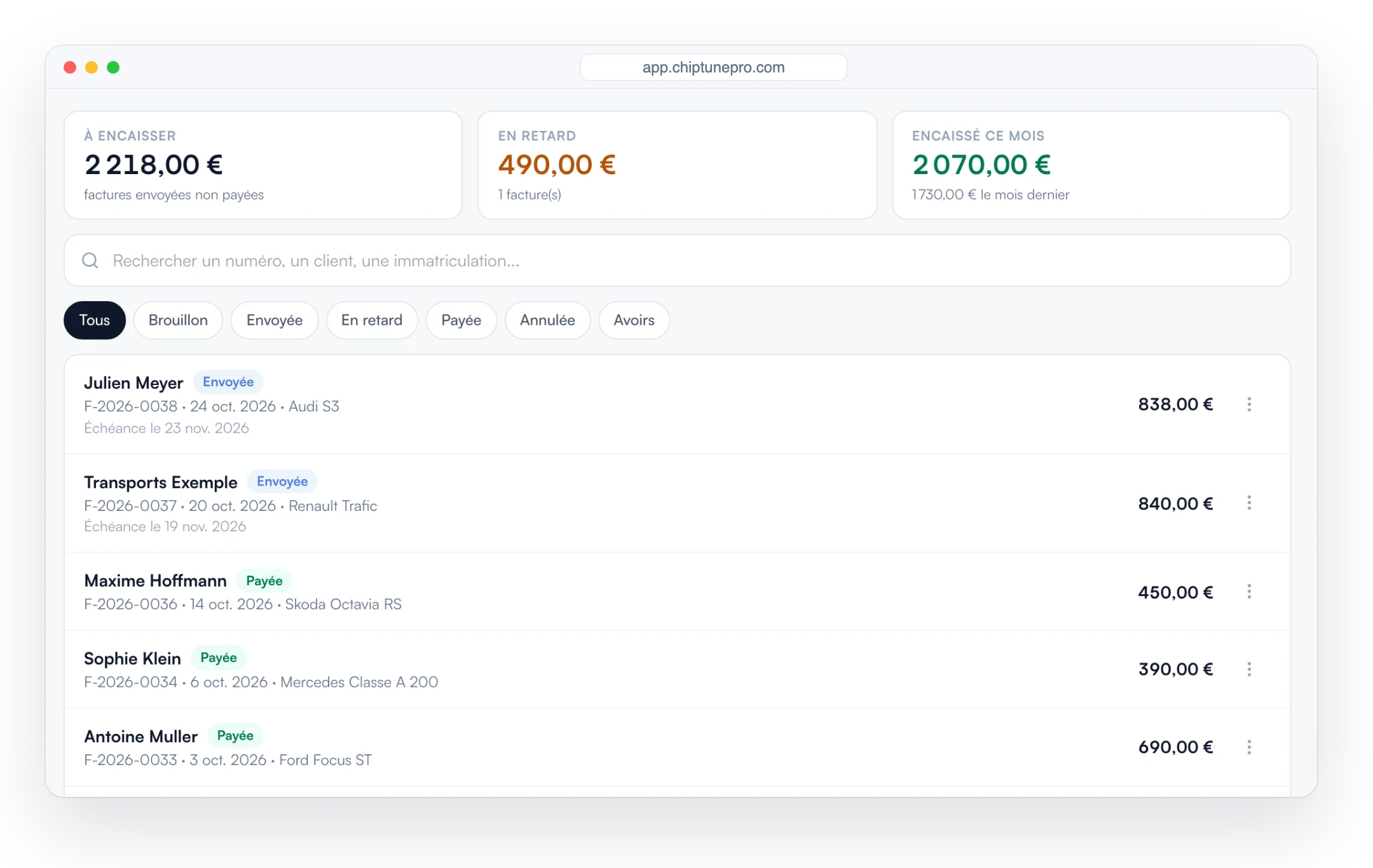Show En retard invoices
This screenshot has width=1373, height=868.
pos(372,320)
